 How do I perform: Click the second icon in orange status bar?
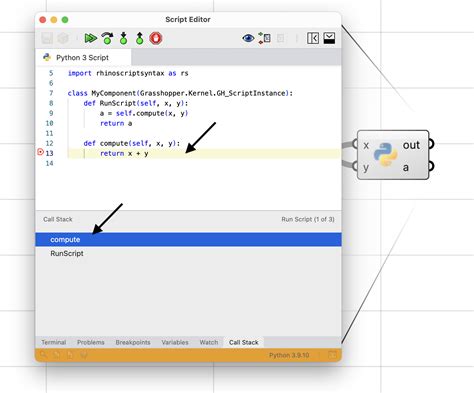pos(57,355)
